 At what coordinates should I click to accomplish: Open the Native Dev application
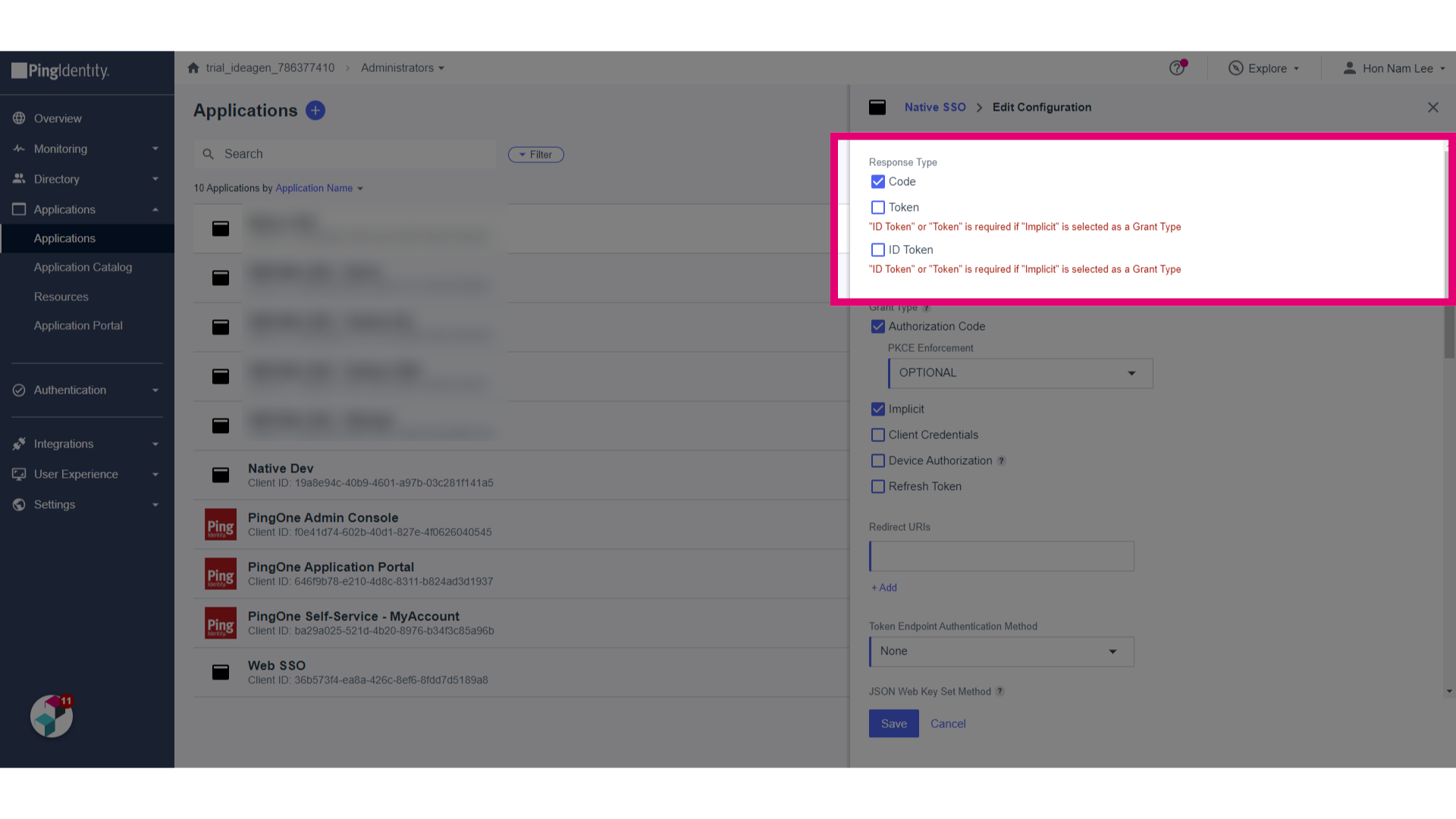coord(521,475)
